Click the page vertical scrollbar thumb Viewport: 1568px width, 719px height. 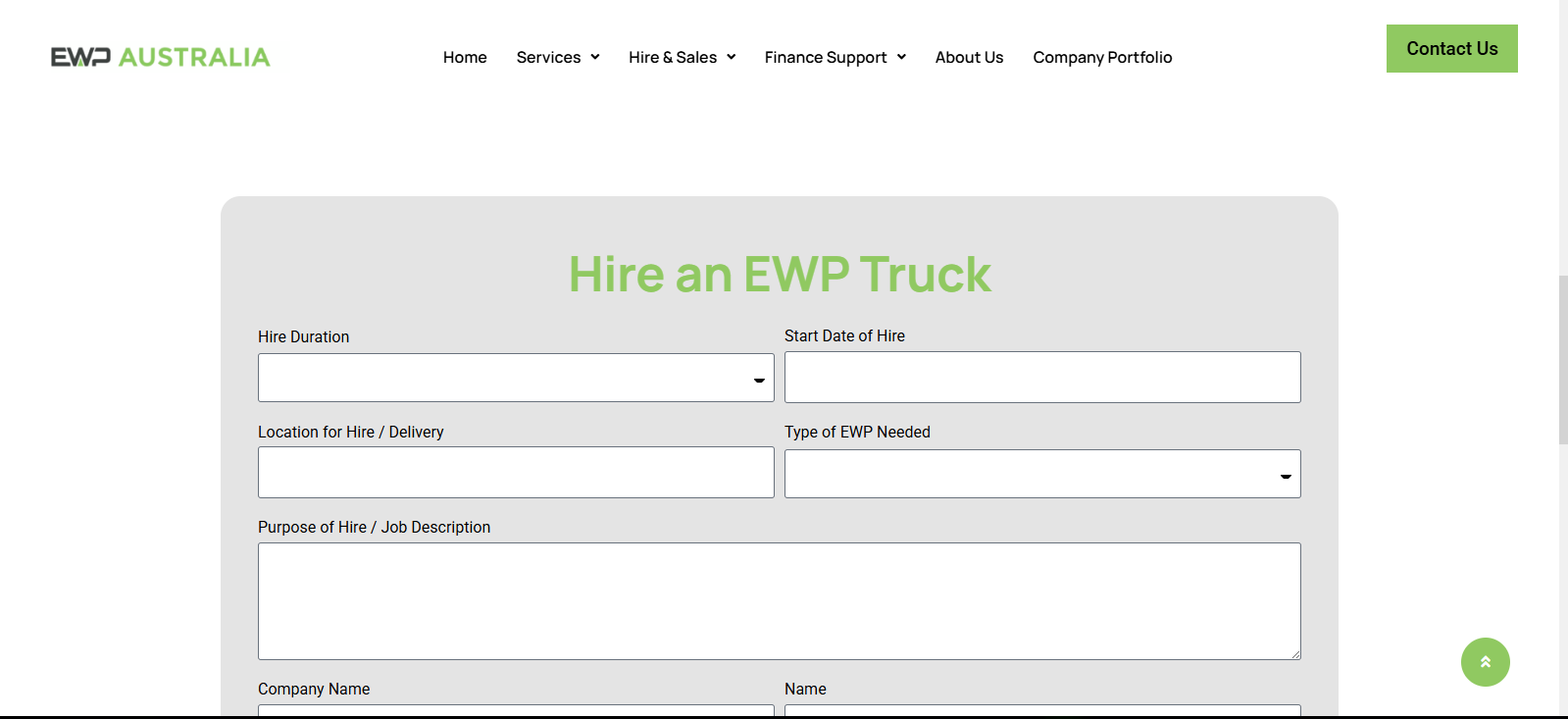click(x=1563, y=359)
